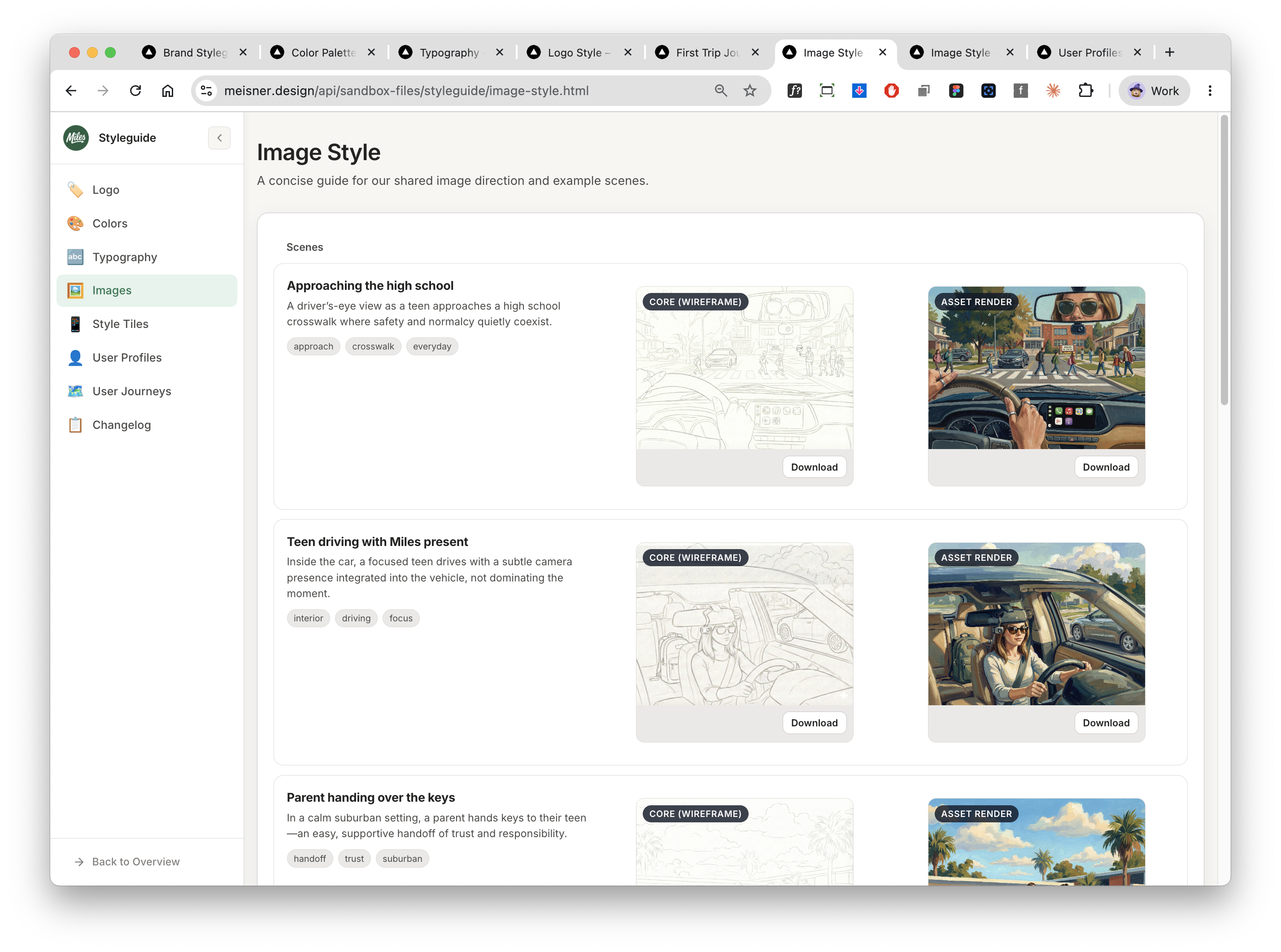This screenshot has height=952, width=1281.
Task: Click the 'trust' tag
Action: (x=354, y=859)
